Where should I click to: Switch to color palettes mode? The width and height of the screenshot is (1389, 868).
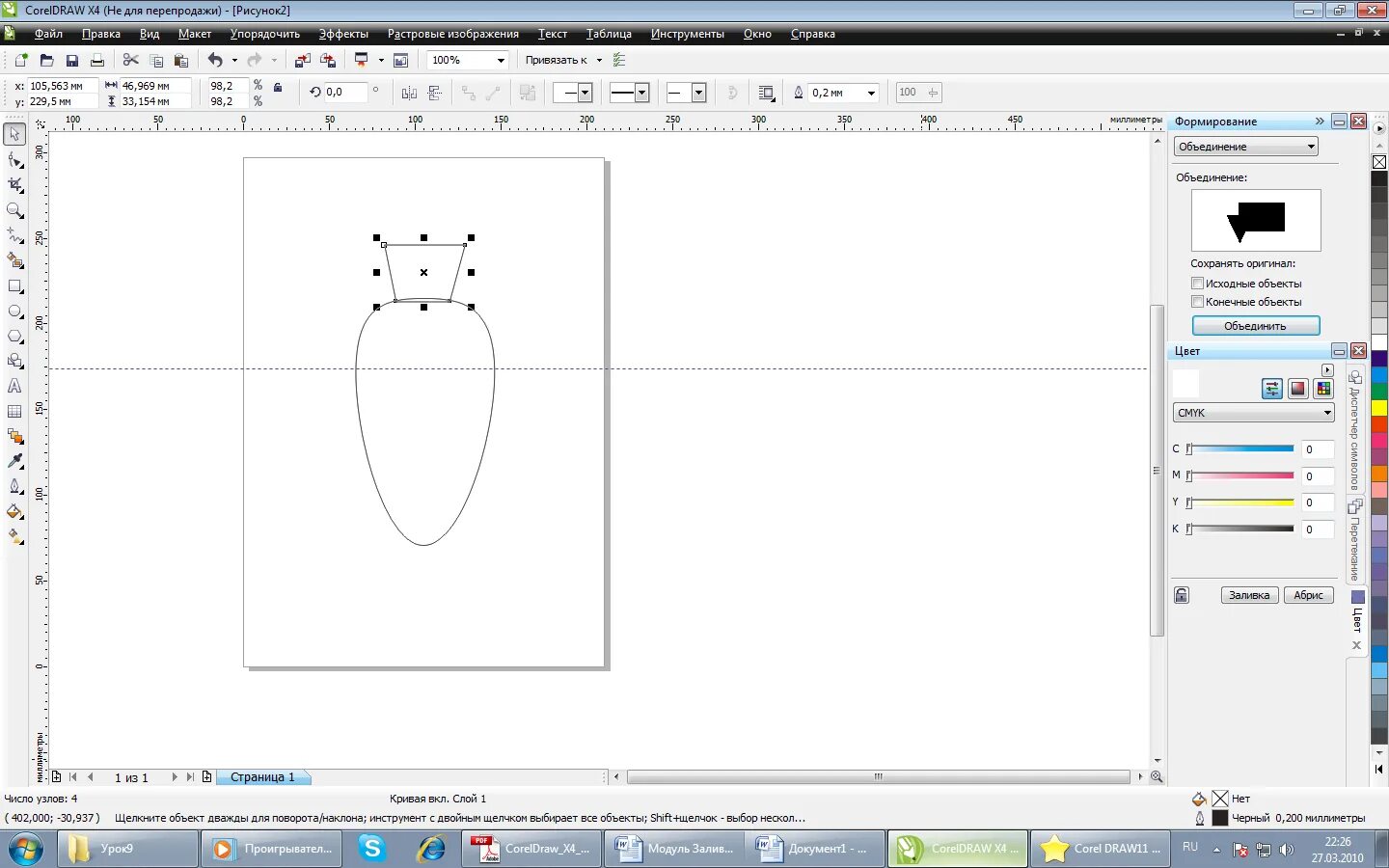click(1323, 389)
